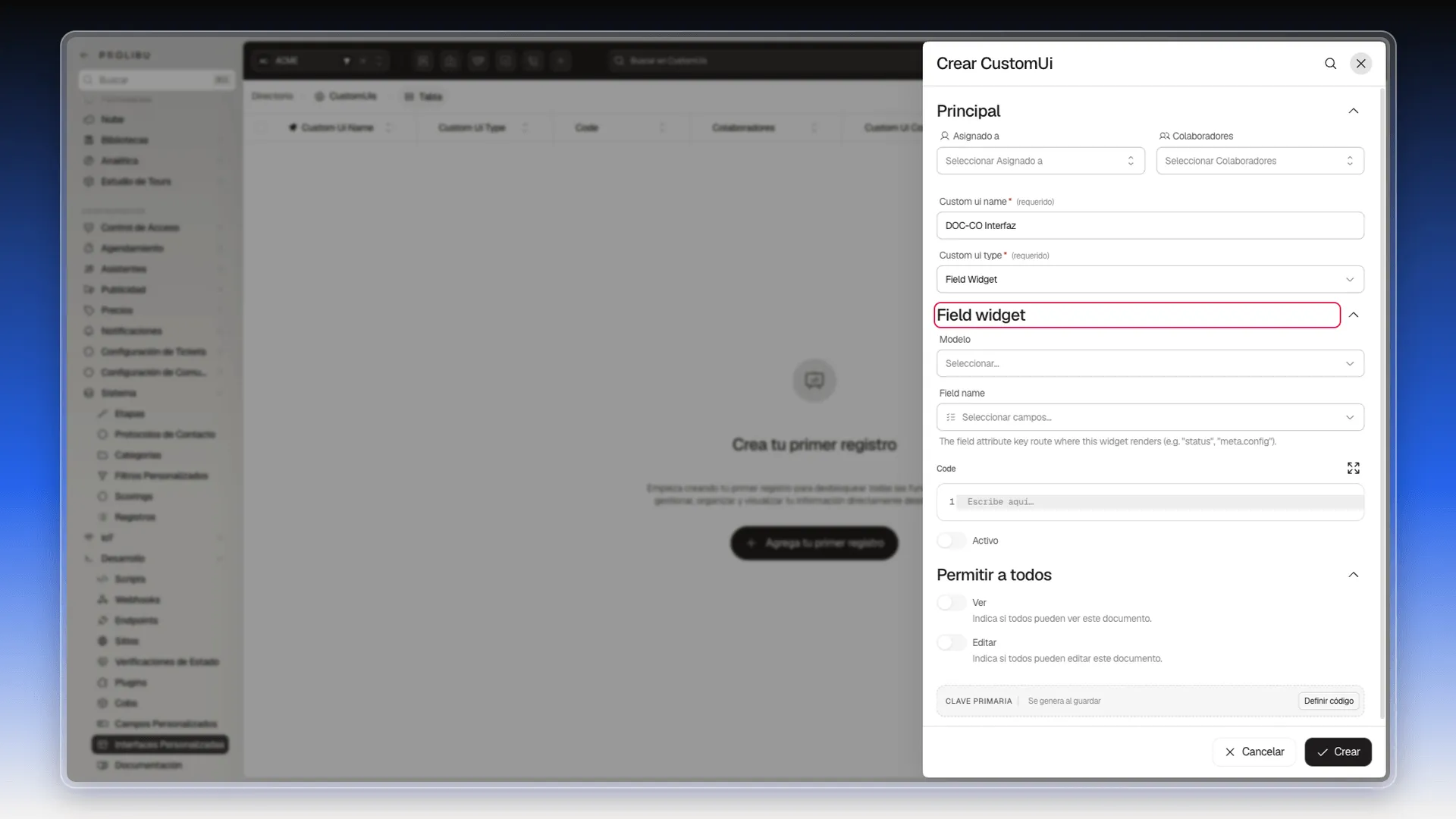Click the Colaboradores column header
This screenshot has width=1456, height=819.
tap(743, 127)
